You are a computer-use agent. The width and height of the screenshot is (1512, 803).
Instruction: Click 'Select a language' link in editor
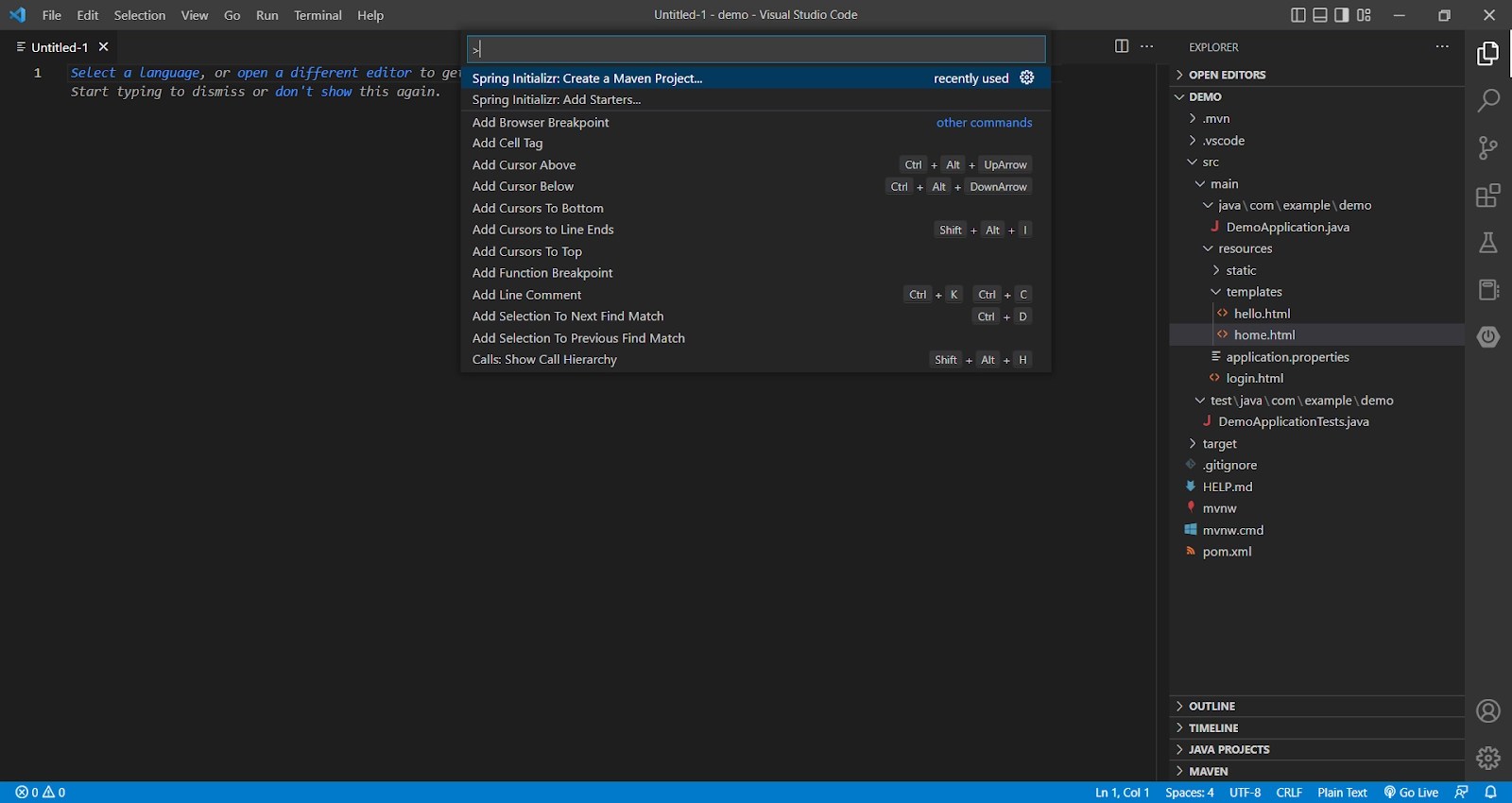pyautogui.click(x=135, y=73)
